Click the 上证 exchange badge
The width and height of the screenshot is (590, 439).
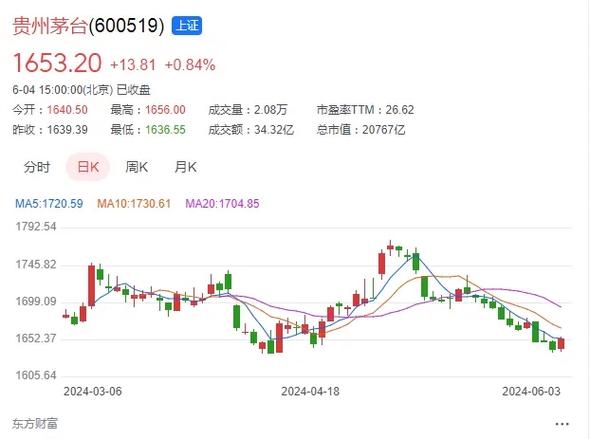click(187, 26)
